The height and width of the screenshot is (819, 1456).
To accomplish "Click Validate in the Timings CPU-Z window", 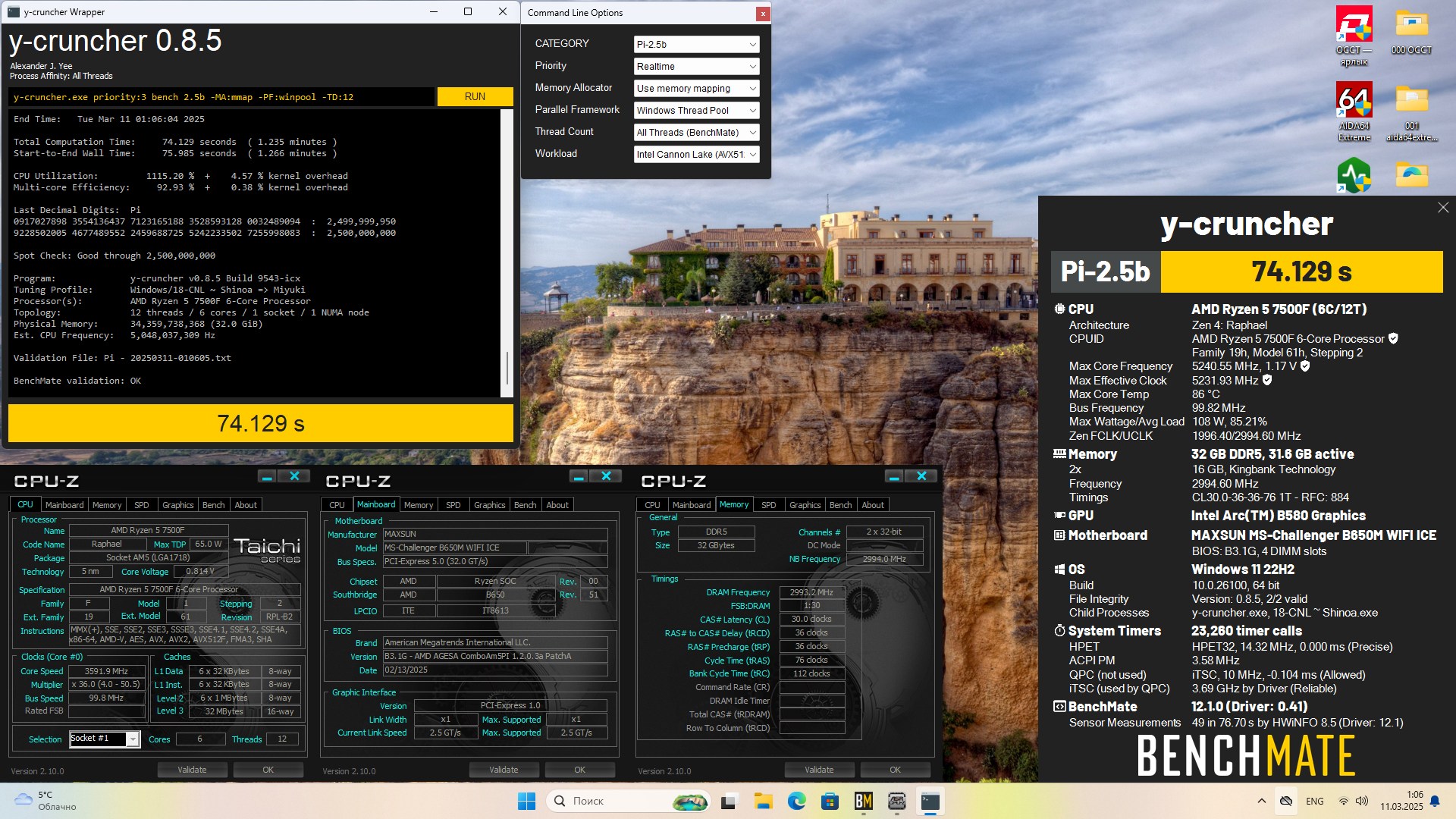I will click(819, 770).
